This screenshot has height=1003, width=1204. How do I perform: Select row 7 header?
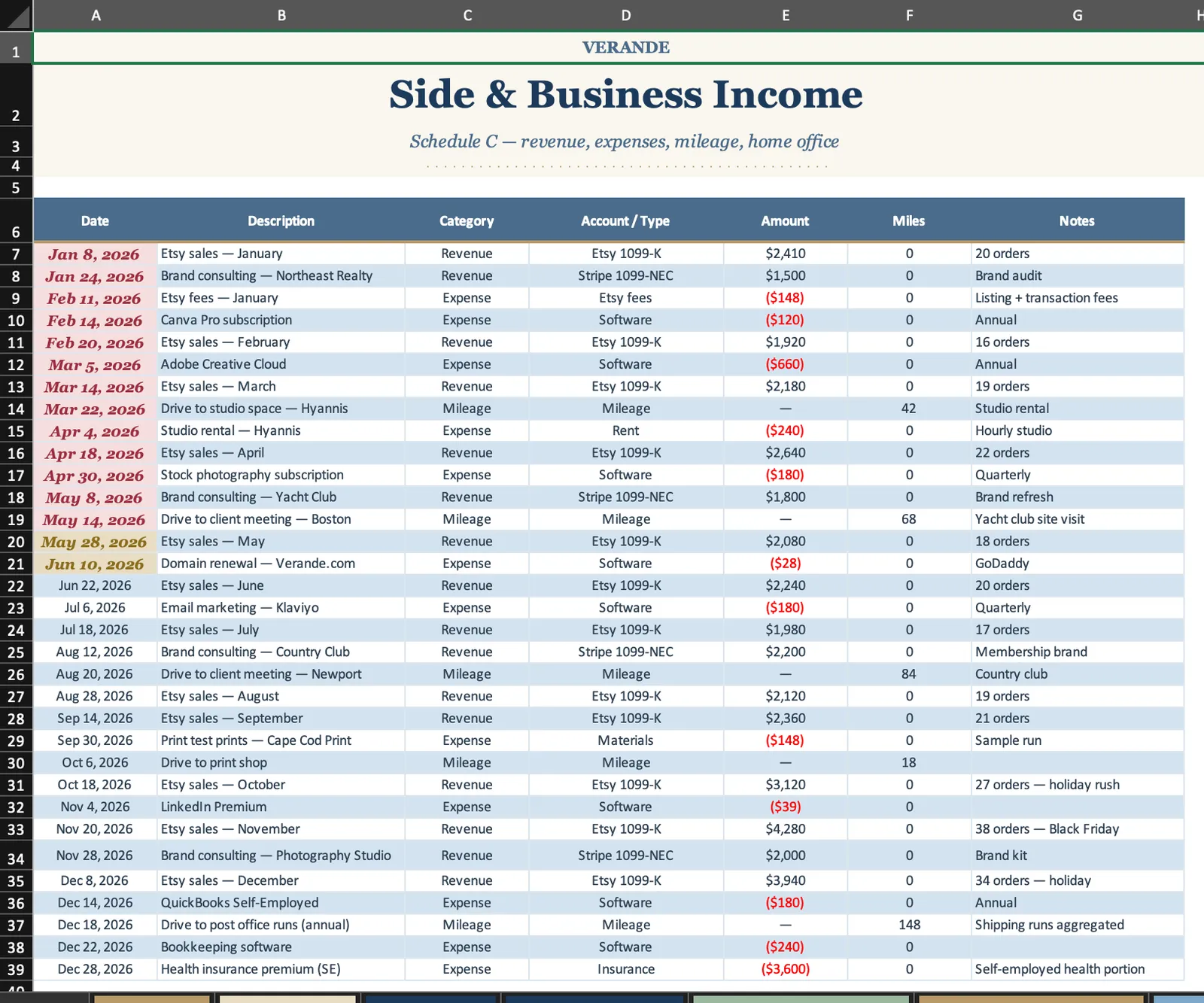pyautogui.click(x=16, y=254)
